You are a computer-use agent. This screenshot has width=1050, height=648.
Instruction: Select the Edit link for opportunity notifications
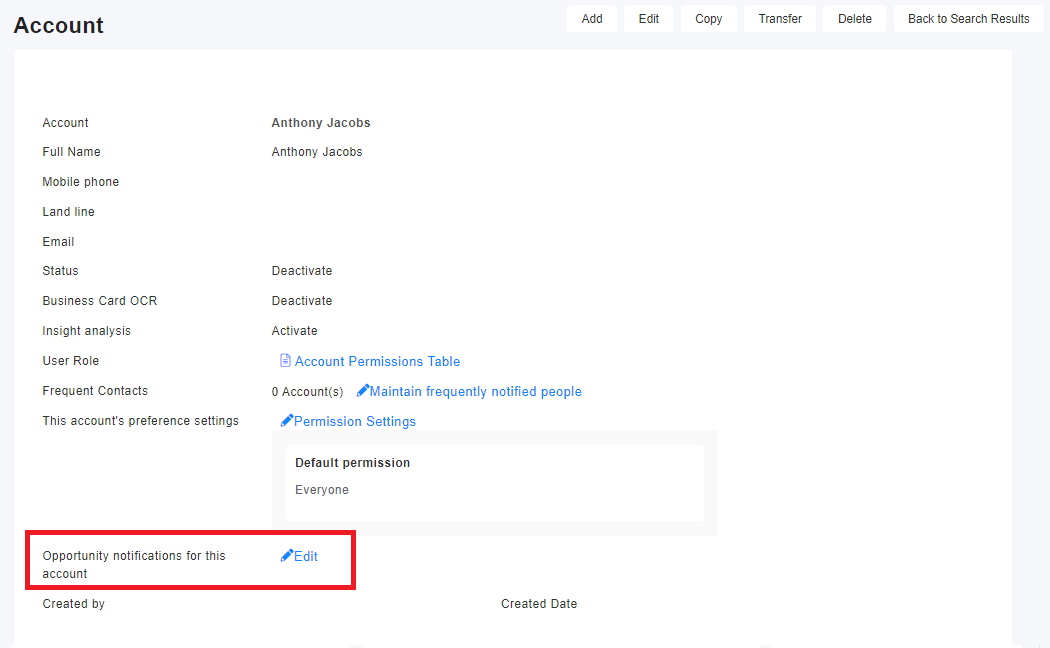[x=306, y=556]
